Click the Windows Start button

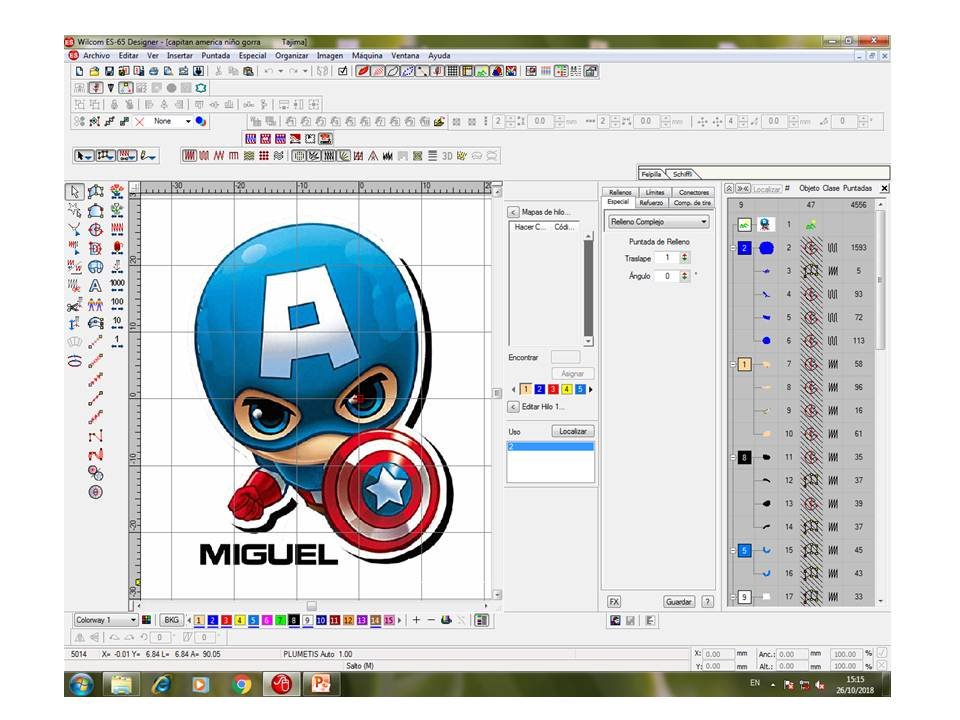[x=81, y=684]
